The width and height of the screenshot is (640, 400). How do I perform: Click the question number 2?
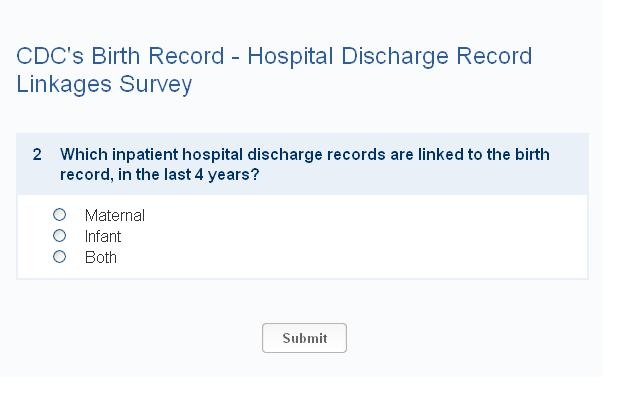(37, 155)
